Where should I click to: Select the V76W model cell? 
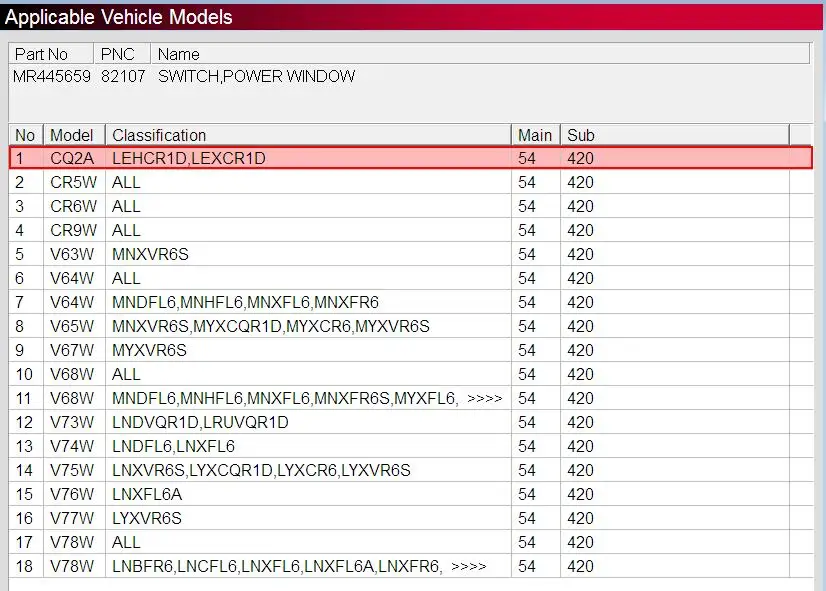click(x=72, y=495)
